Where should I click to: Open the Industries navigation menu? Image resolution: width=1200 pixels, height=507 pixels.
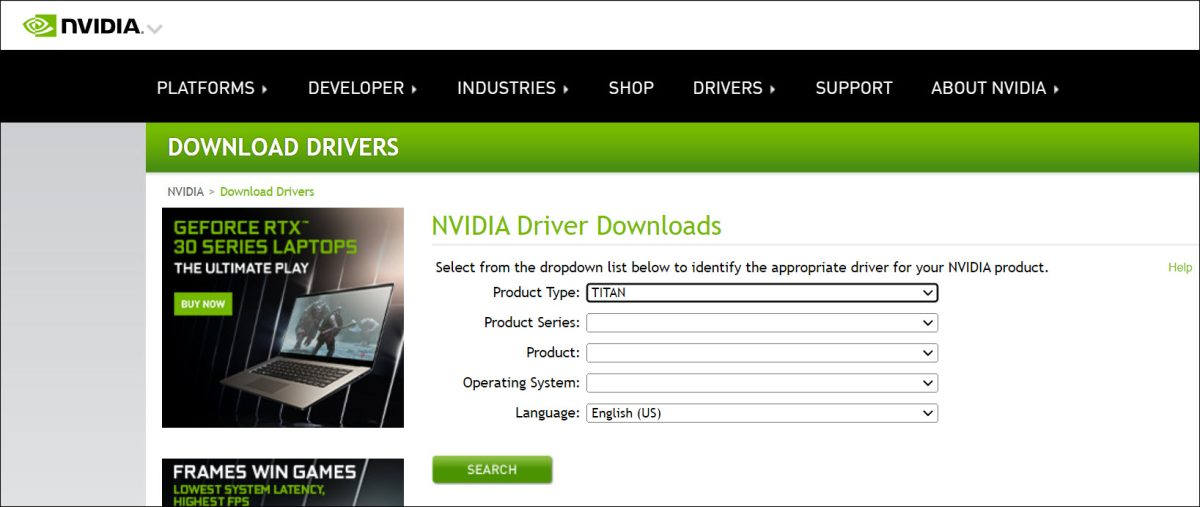(512, 88)
